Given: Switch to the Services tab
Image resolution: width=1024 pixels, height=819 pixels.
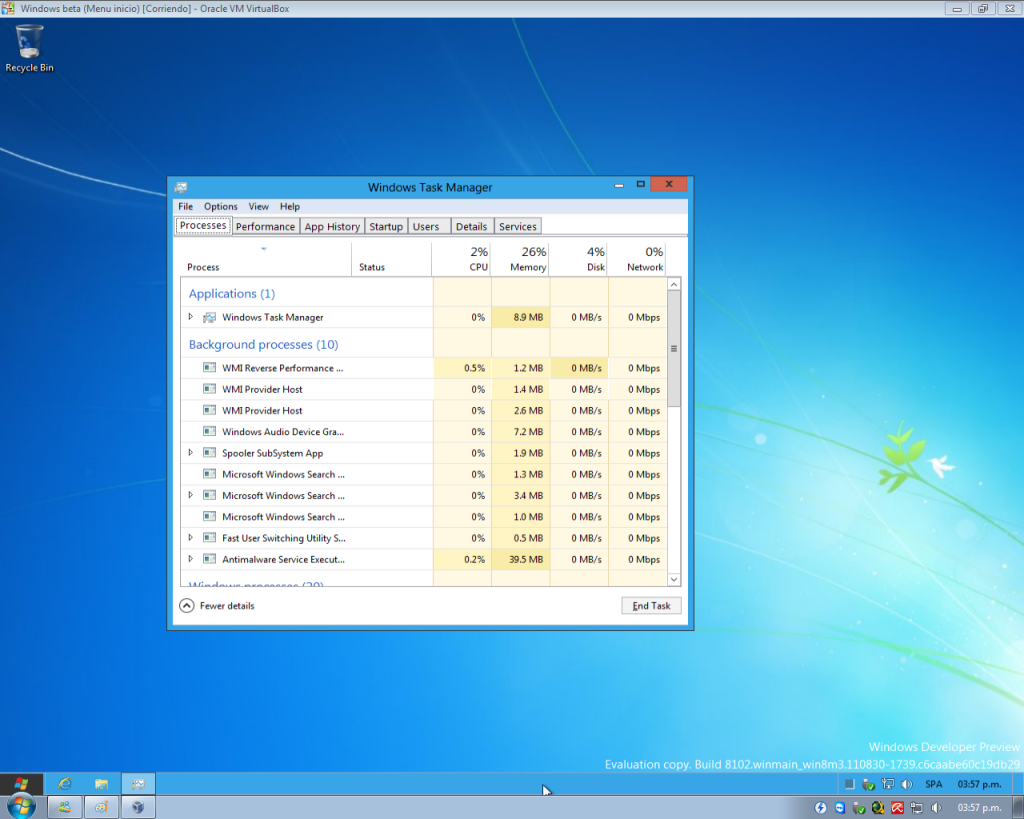Looking at the screenshot, I should 518,227.
